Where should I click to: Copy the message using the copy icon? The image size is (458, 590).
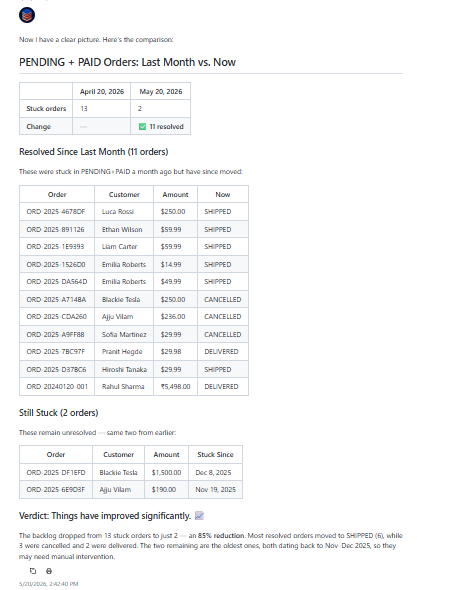(33, 571)
